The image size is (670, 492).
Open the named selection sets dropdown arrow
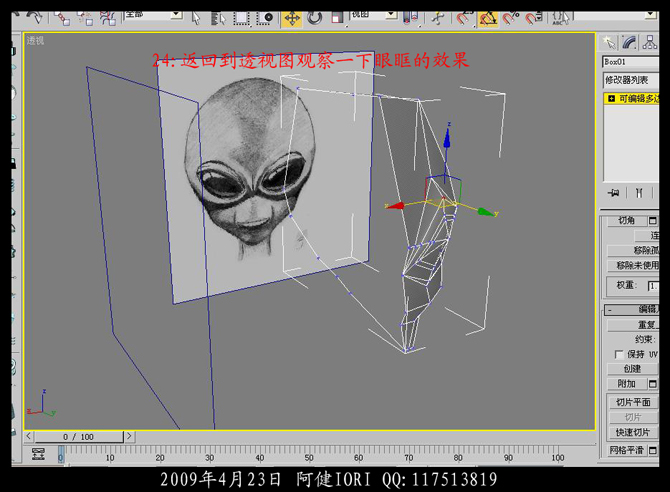(x=650, y=15)
